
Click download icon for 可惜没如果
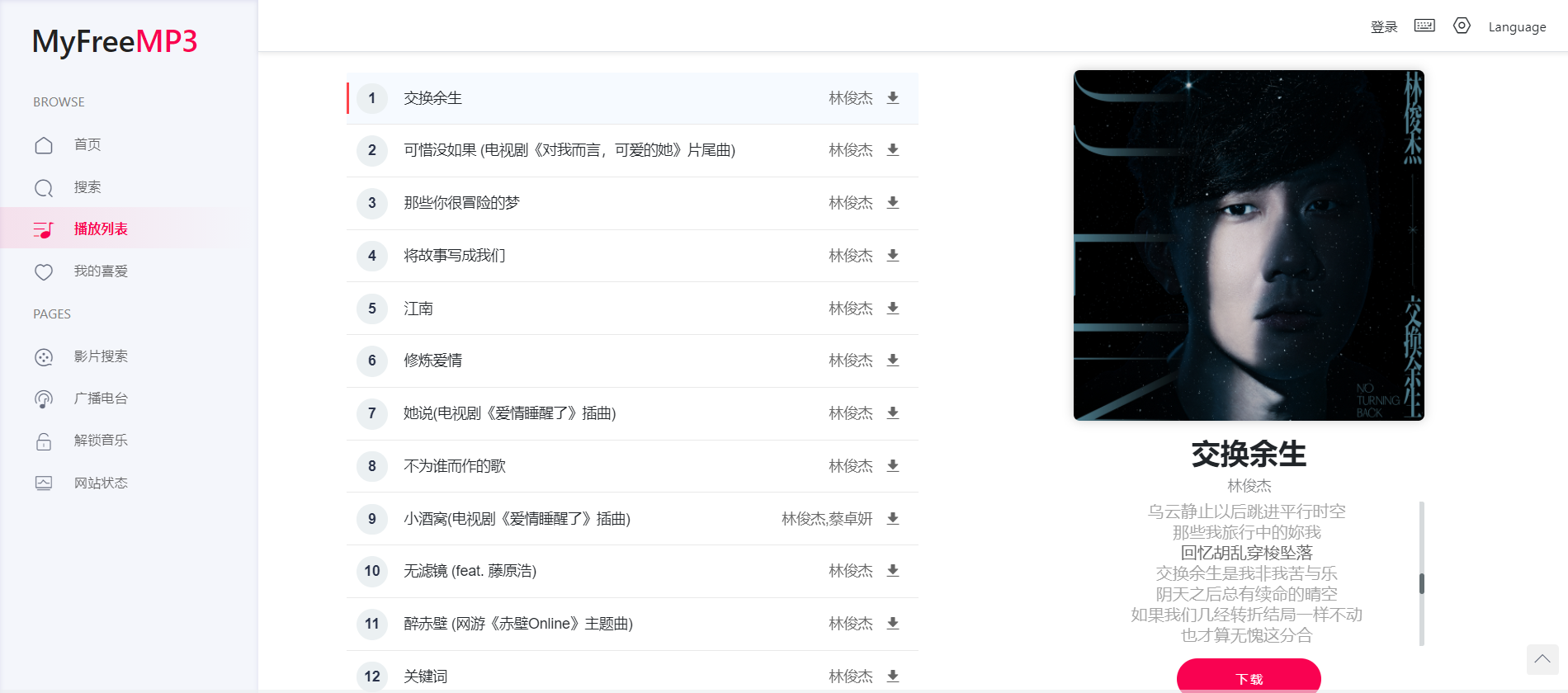pyautogui.click(x=892, y=150)
